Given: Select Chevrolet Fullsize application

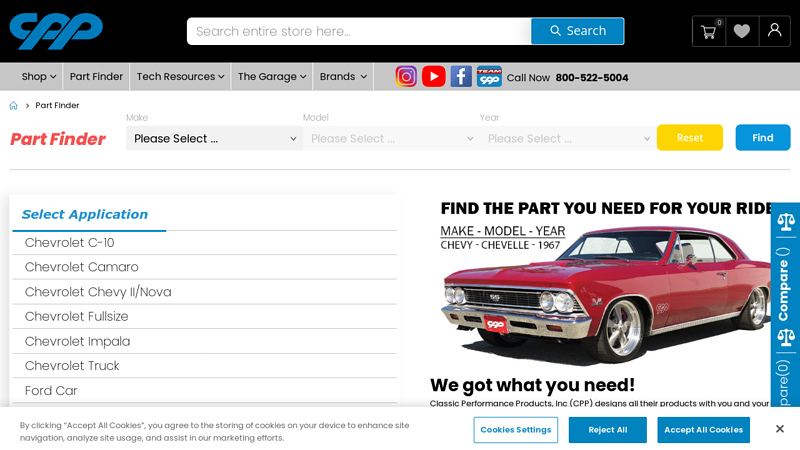Looking at the screenshot, I should [x=205, y=316].
